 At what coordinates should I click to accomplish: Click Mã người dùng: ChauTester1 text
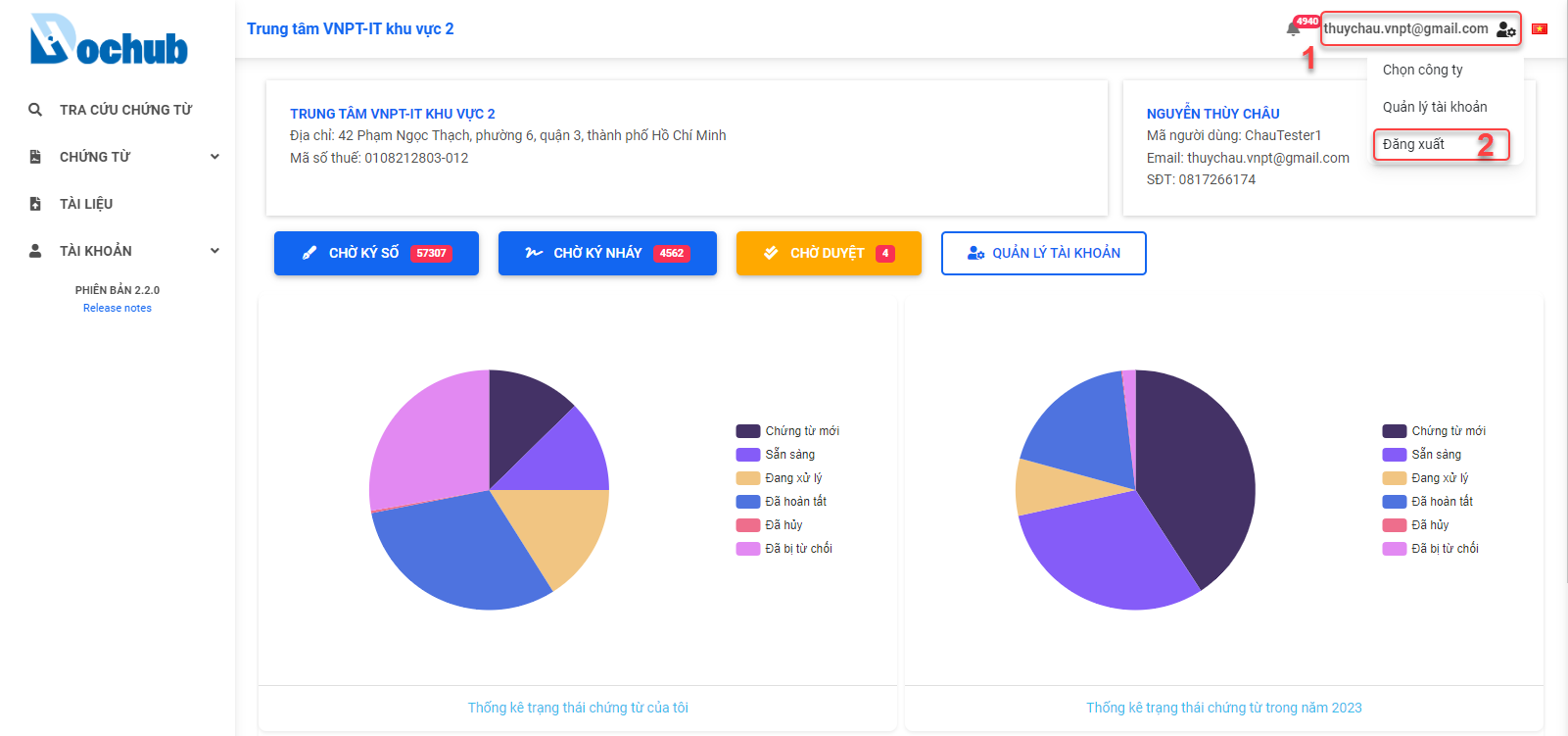tap(1234, 135)
